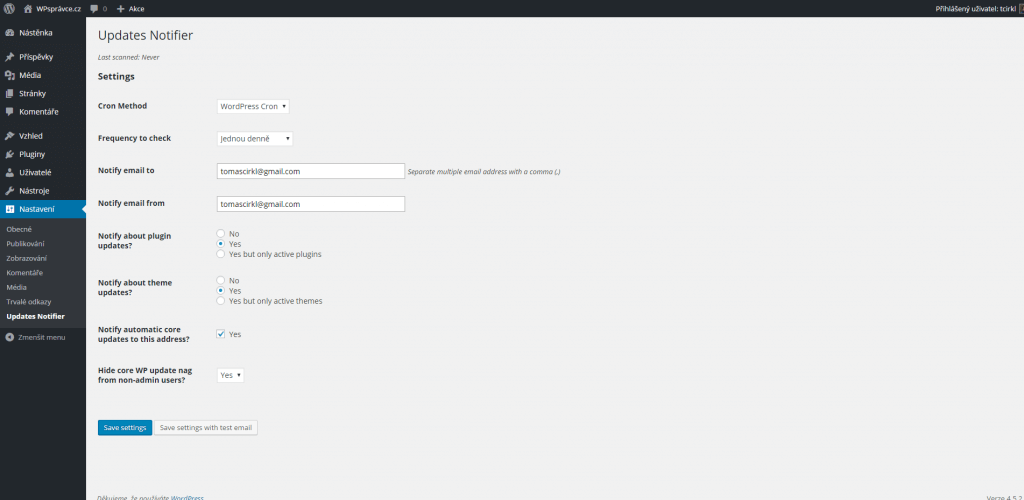
Task: Click the Nastavení settings icon
Action: pos(9,209)
